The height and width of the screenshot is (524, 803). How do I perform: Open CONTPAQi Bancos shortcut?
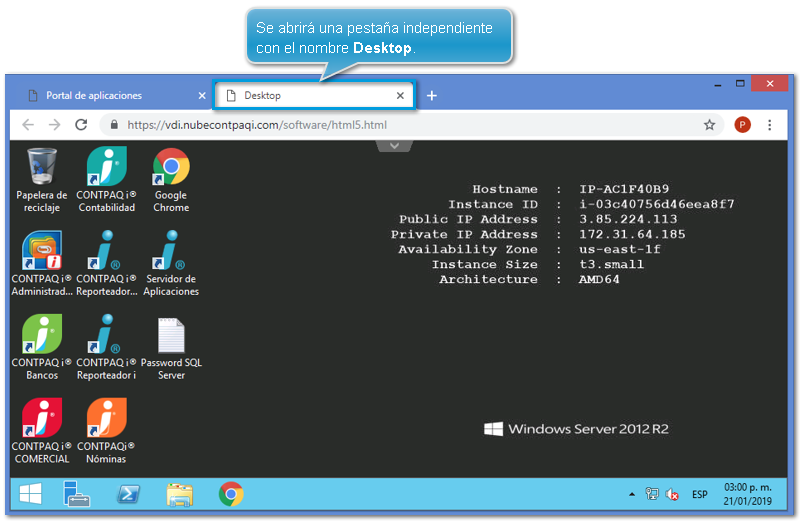[41, 348]
